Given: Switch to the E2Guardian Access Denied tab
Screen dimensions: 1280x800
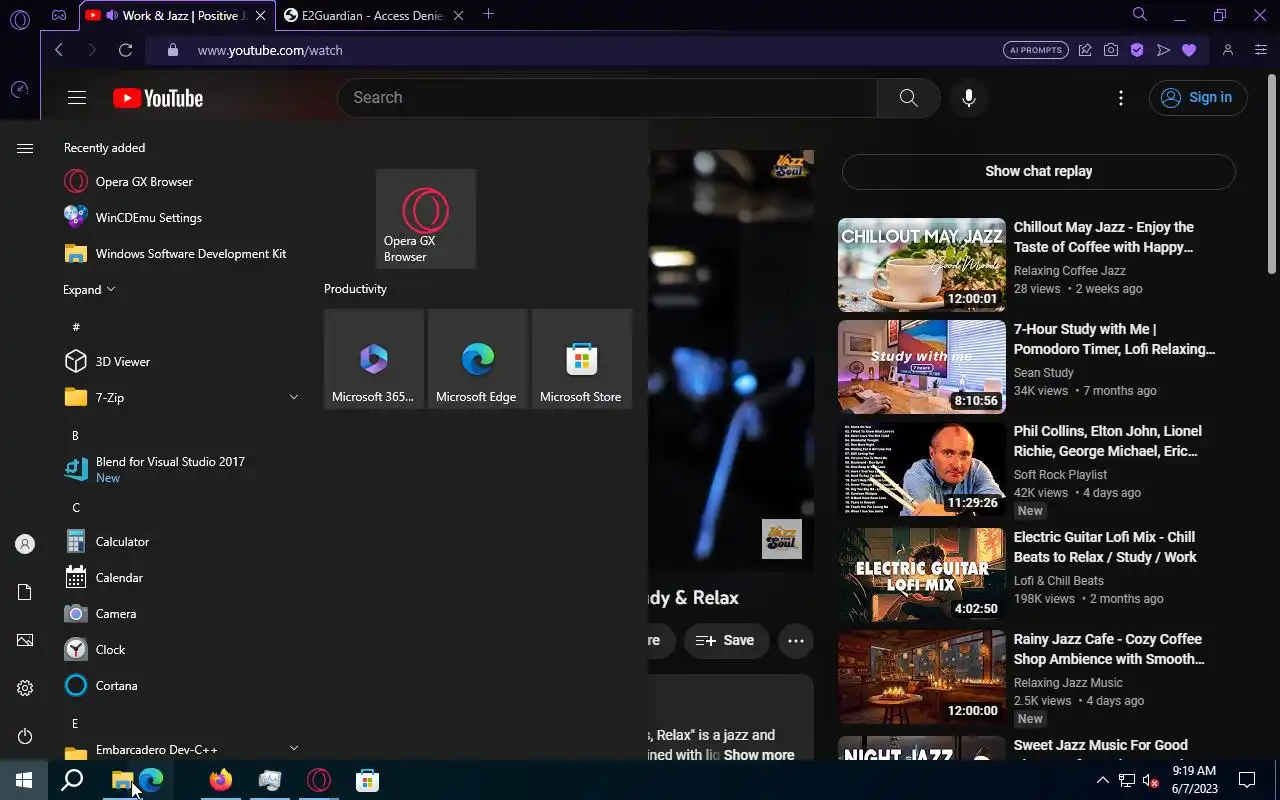Looking at the screenshot, I should point(373,15).
